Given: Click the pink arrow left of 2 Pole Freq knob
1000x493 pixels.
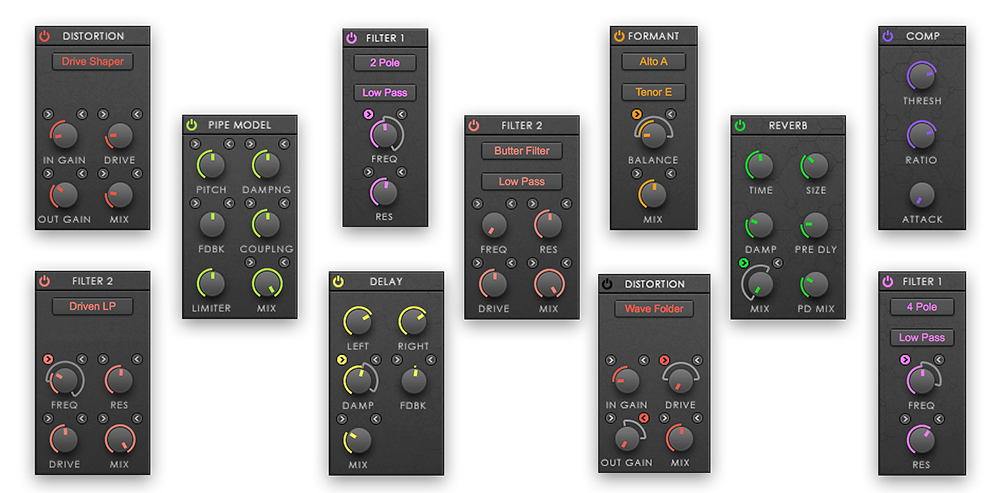Looking at the screenshot, I should [369, 115].
